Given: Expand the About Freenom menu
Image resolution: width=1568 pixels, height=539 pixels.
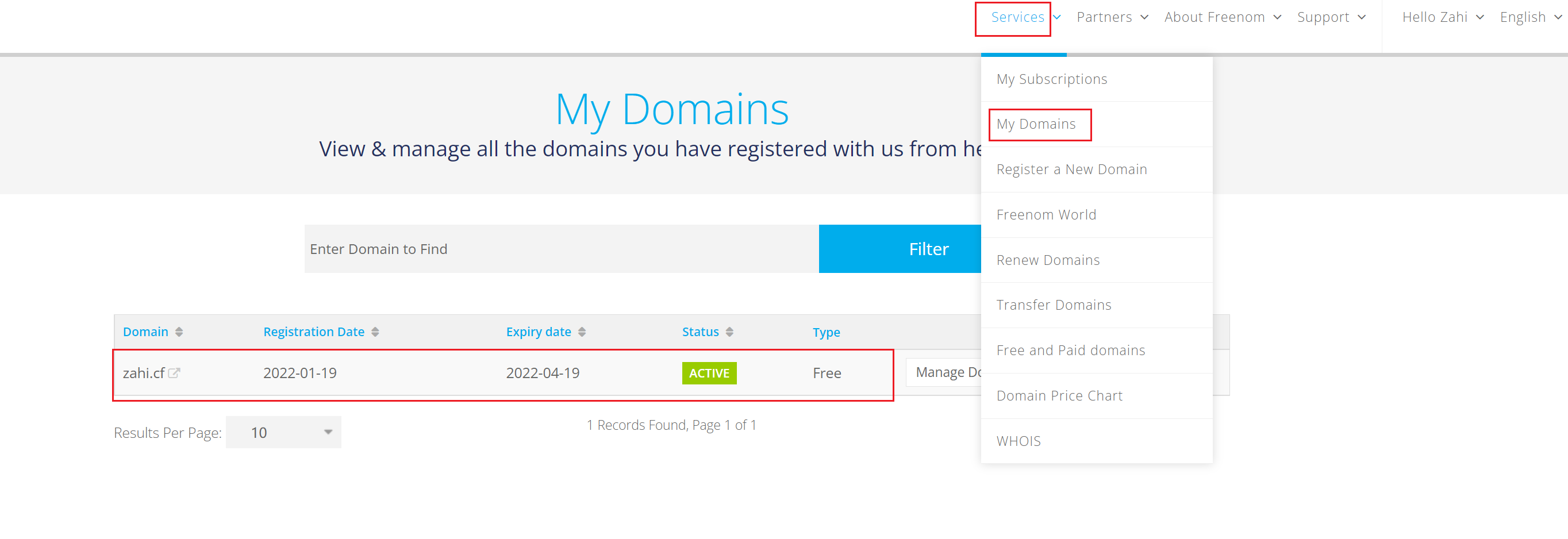Looking at the screenshot, I should pos(1221,18).
